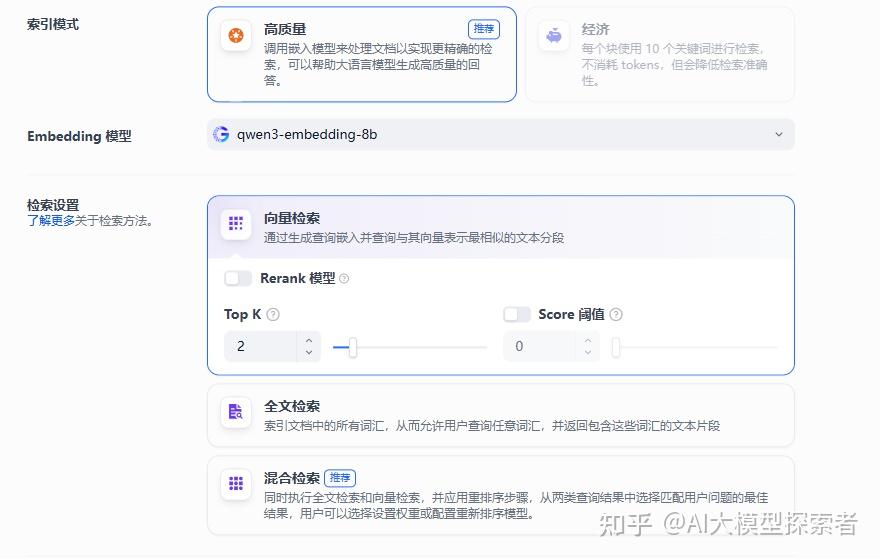Viewport: 880px width, 559px height.
Task: Click the vector search grid icon
Action: pos(236,224)
